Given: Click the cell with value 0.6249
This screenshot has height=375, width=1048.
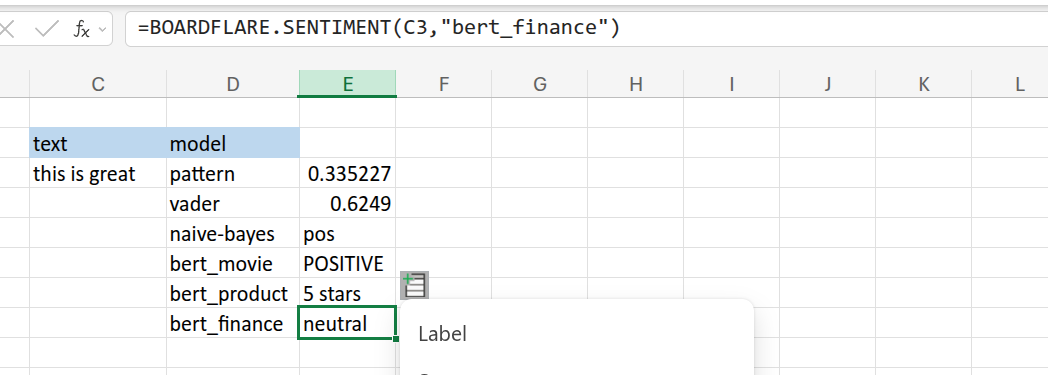Looking at the screenshot, I should point(348,204).
